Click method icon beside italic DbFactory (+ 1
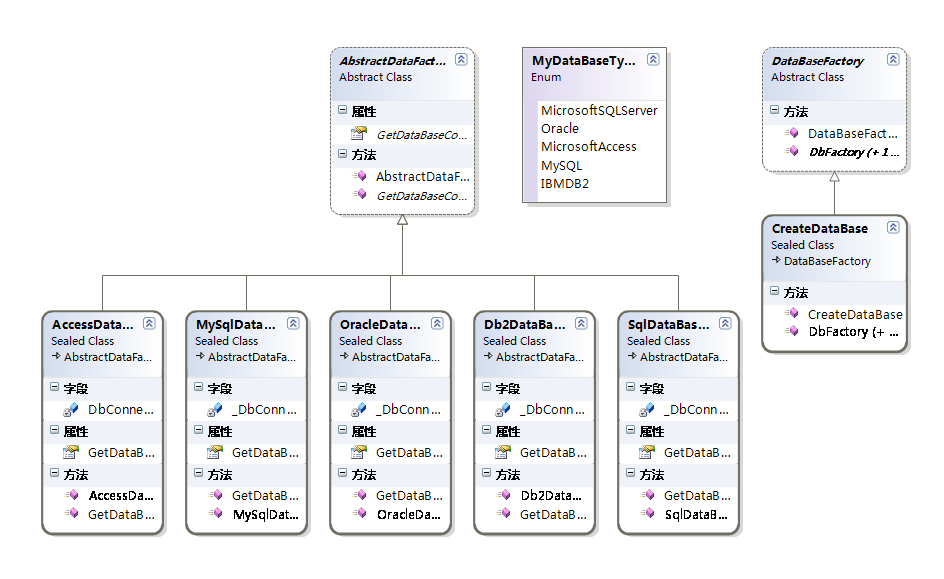Screen dimensions: 944x579 click(792, 150)
